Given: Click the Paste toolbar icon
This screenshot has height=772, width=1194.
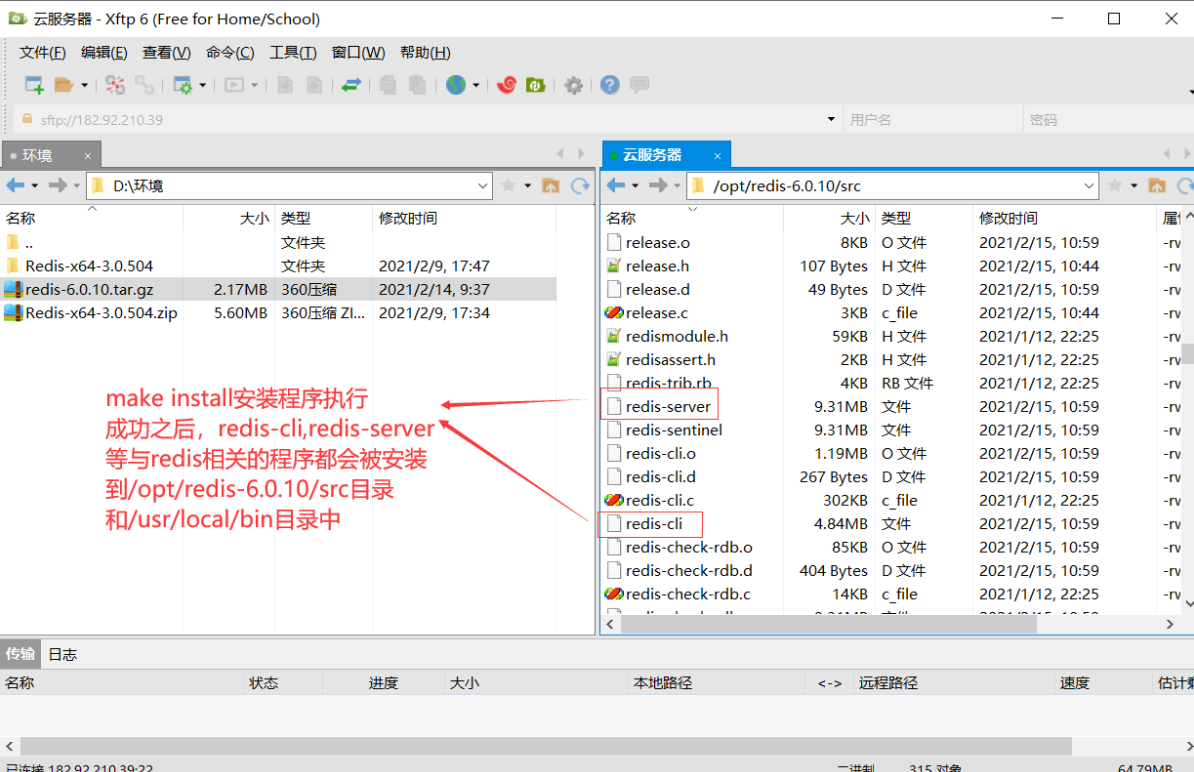Looking at the screenshot, I should point(417,85).
